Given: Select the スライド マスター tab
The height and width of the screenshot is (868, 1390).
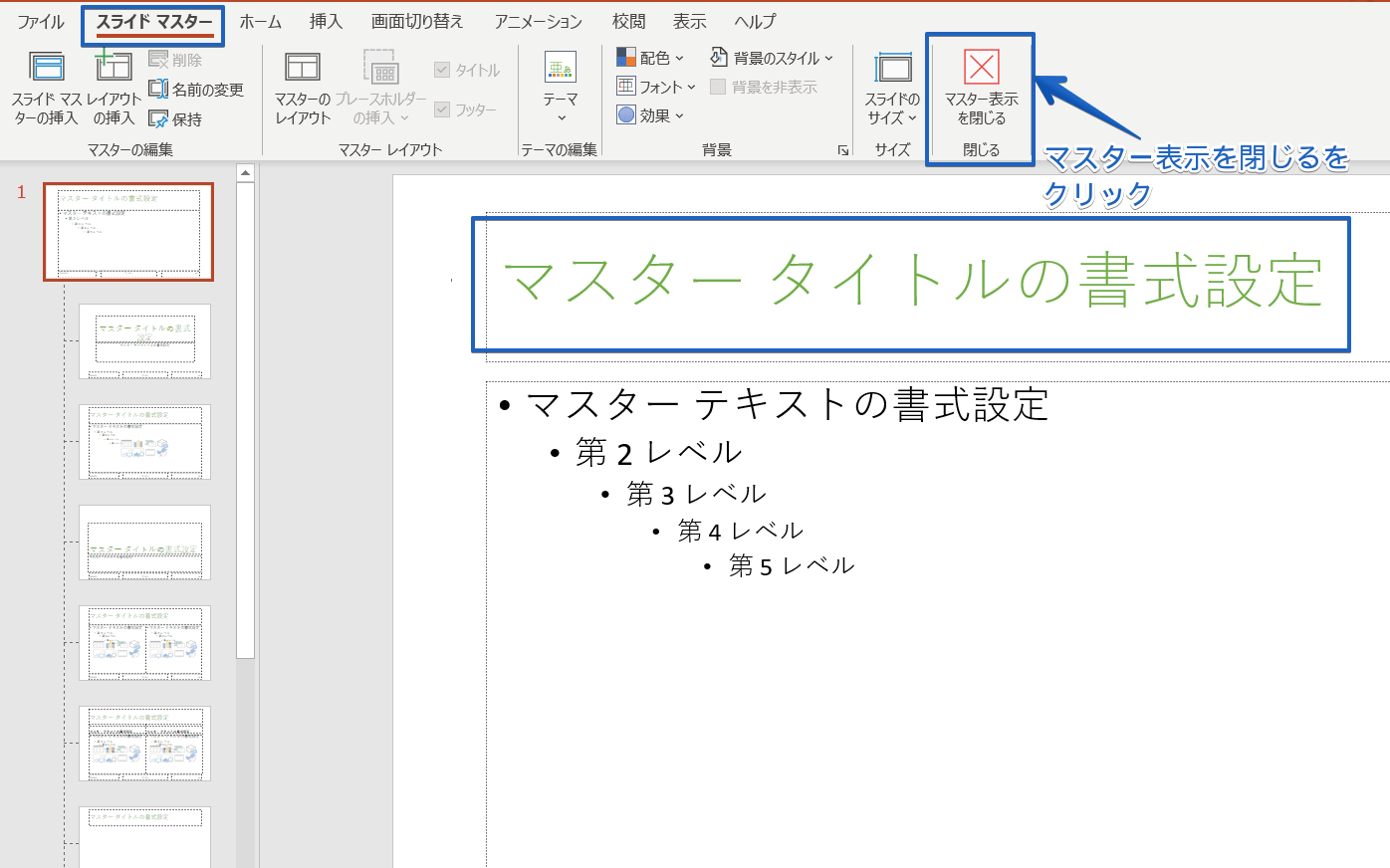Looking at the screenshot, I should point(154,22).
